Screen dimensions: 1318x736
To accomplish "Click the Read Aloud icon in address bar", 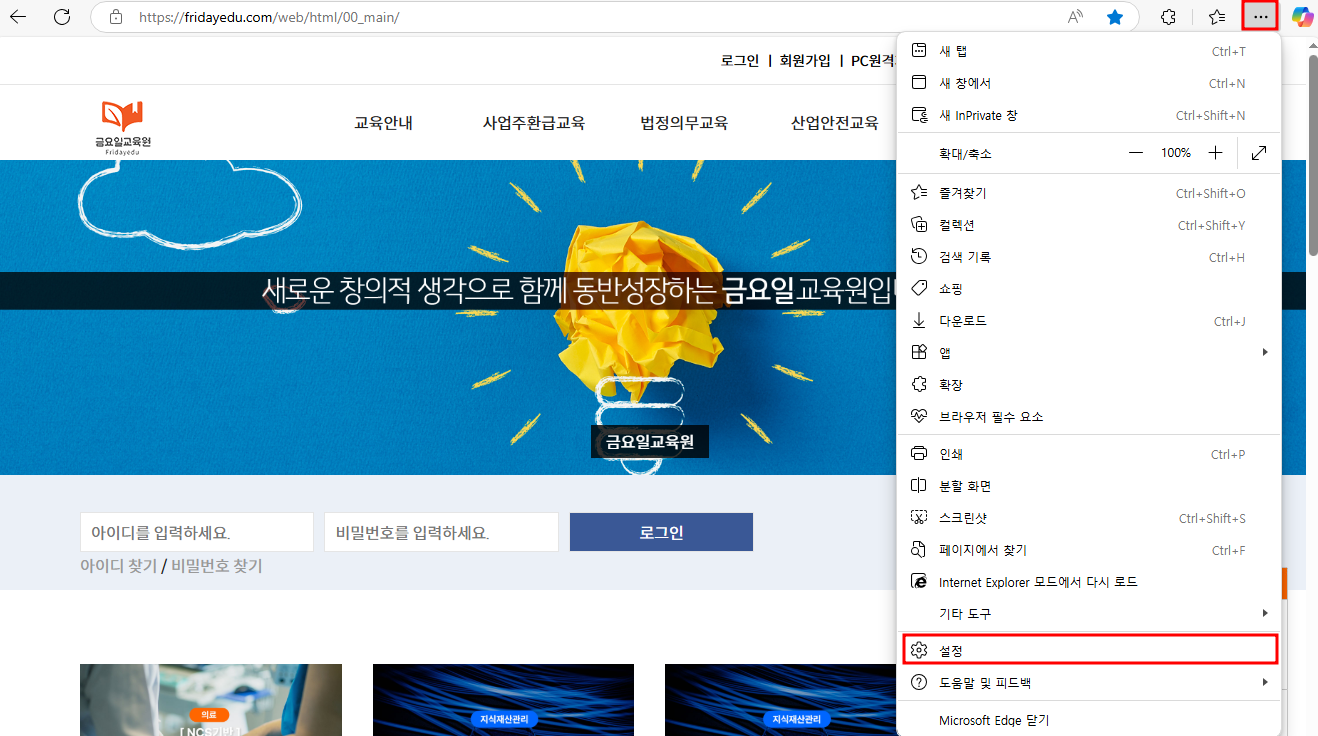I will coord(1076,17).
